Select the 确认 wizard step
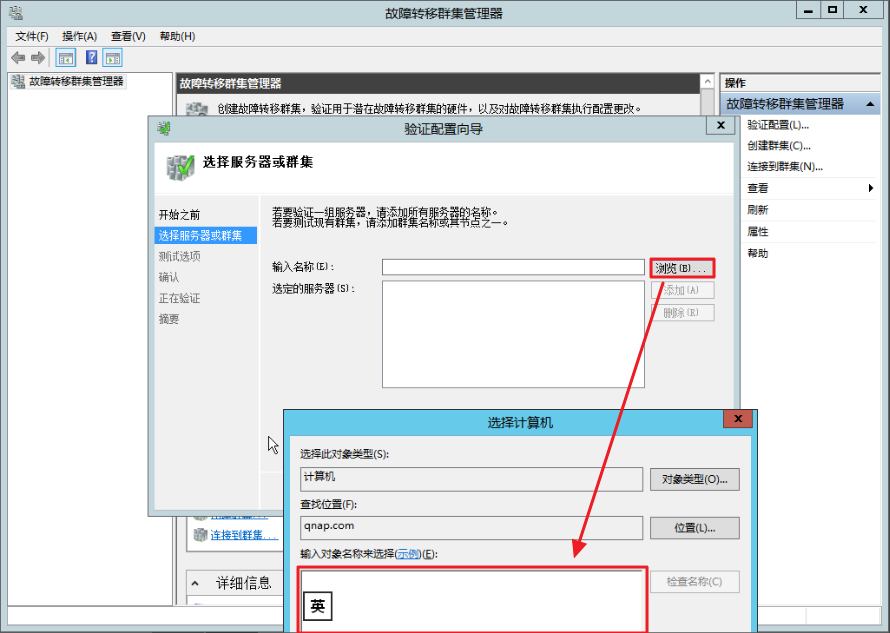Viewport: 890px width, 633px height. tap(169, 277)
